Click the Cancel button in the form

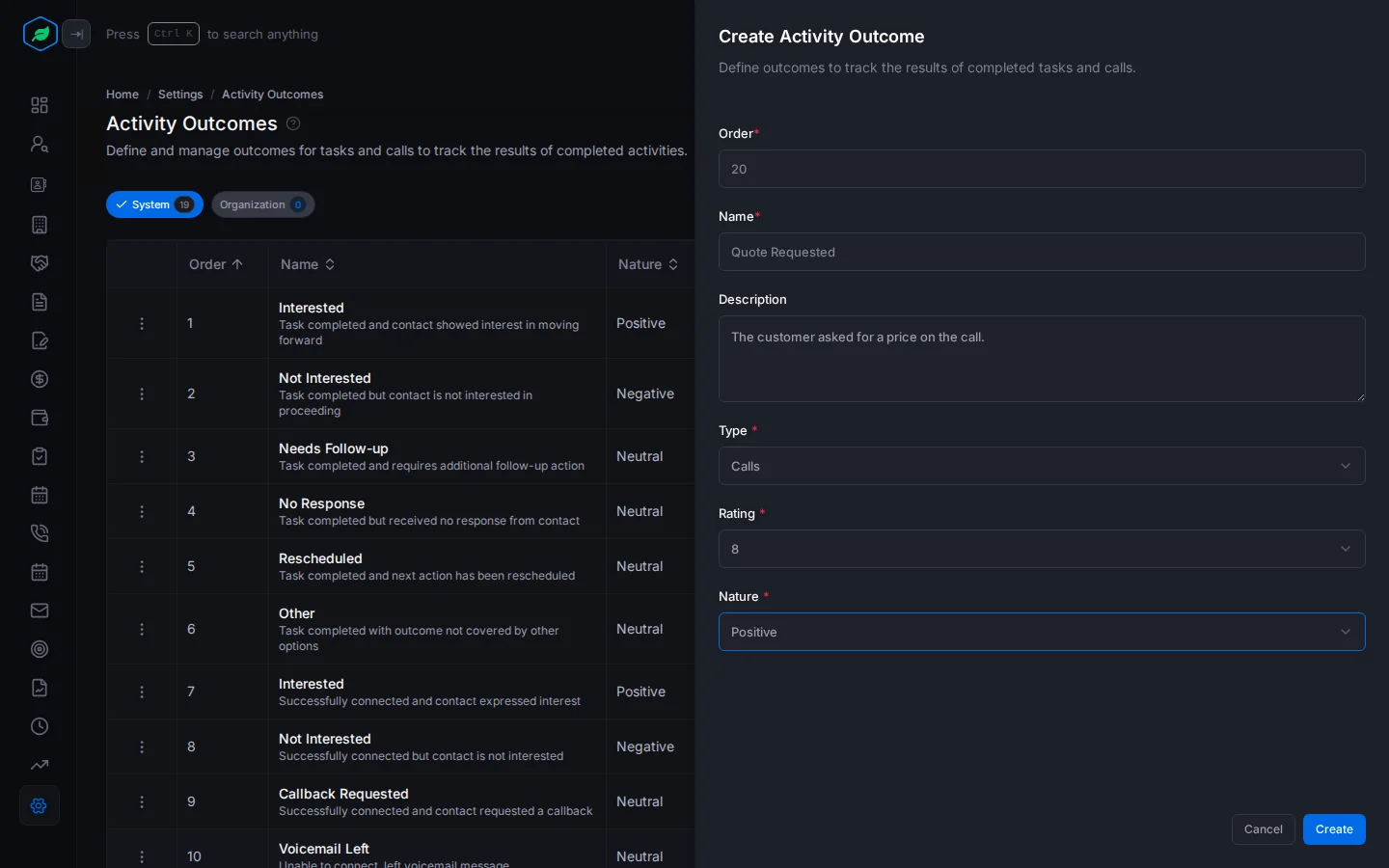coord(1263,829)
